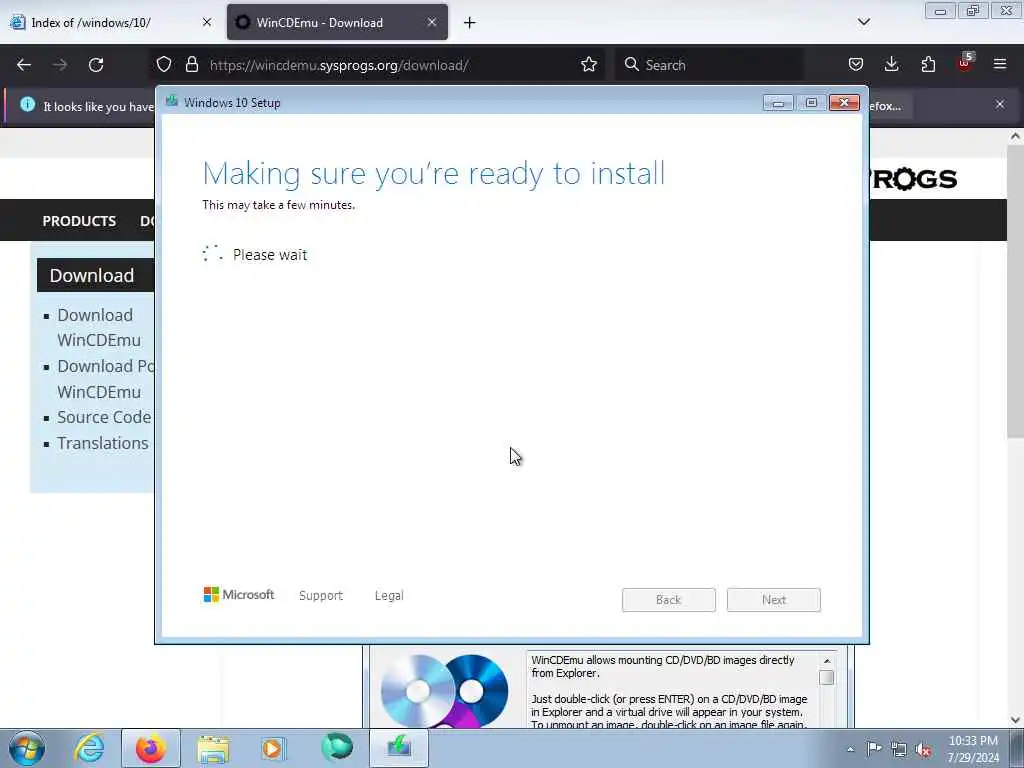Click the Support link in Windows 10 Setup

click(x=321, y=596)
